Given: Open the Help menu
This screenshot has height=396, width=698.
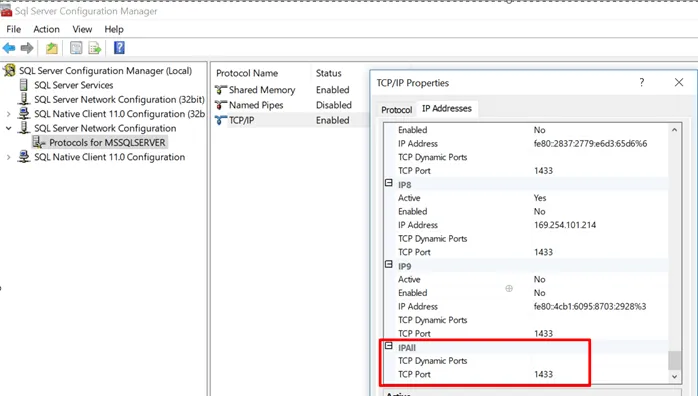Looking at the screenshot, I should [114, 29].
